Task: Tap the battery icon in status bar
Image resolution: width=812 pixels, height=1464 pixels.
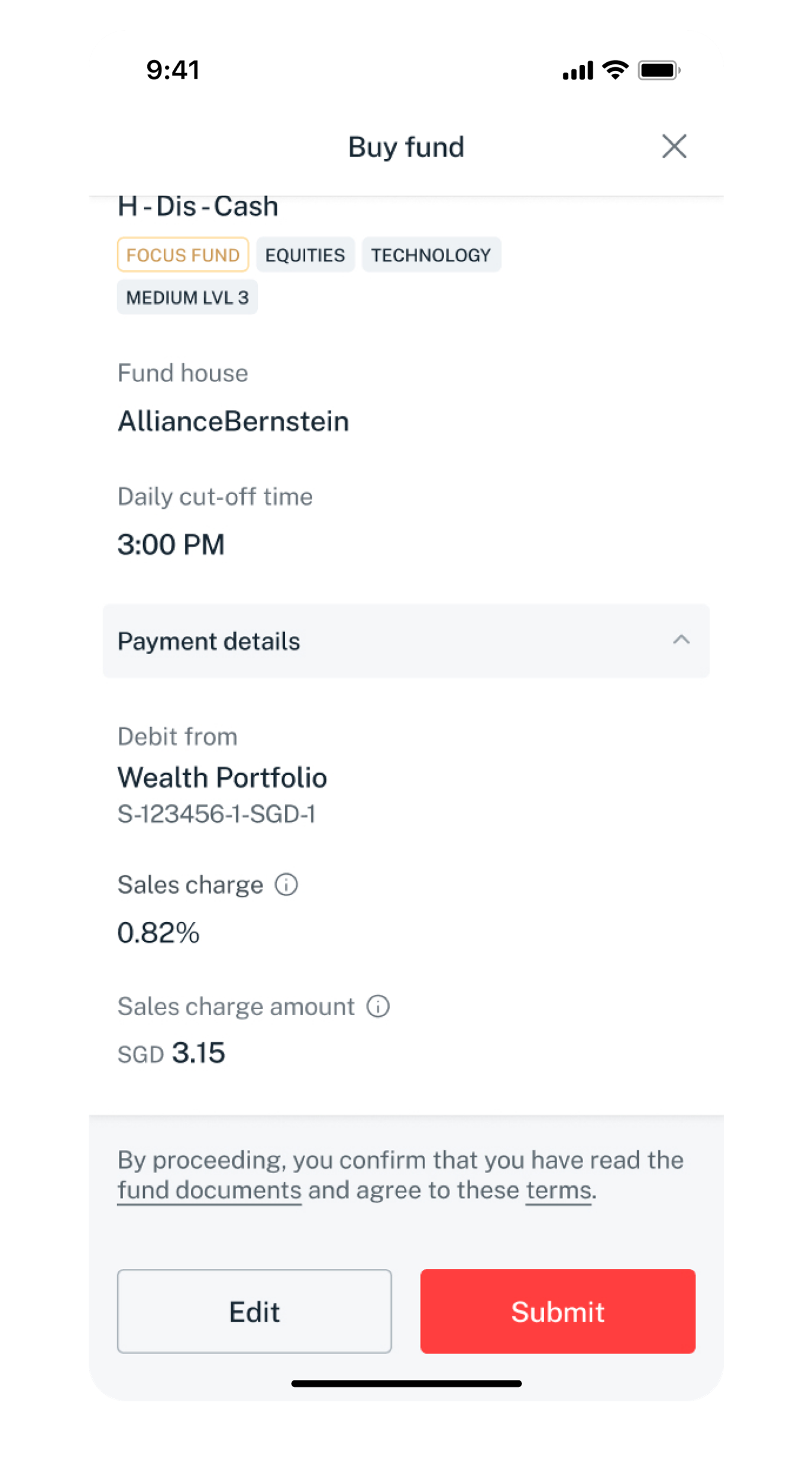Action: tap(659, 70)
